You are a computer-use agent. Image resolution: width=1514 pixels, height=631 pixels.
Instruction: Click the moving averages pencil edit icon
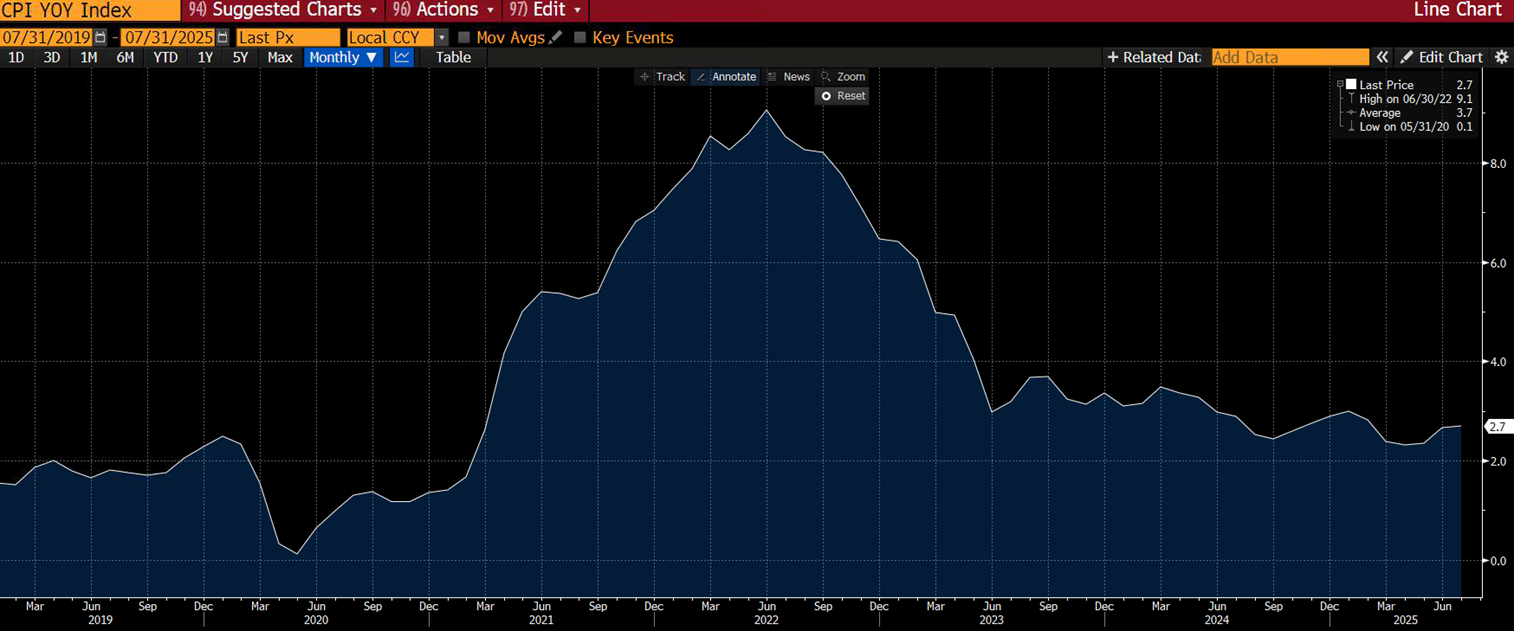555,37
